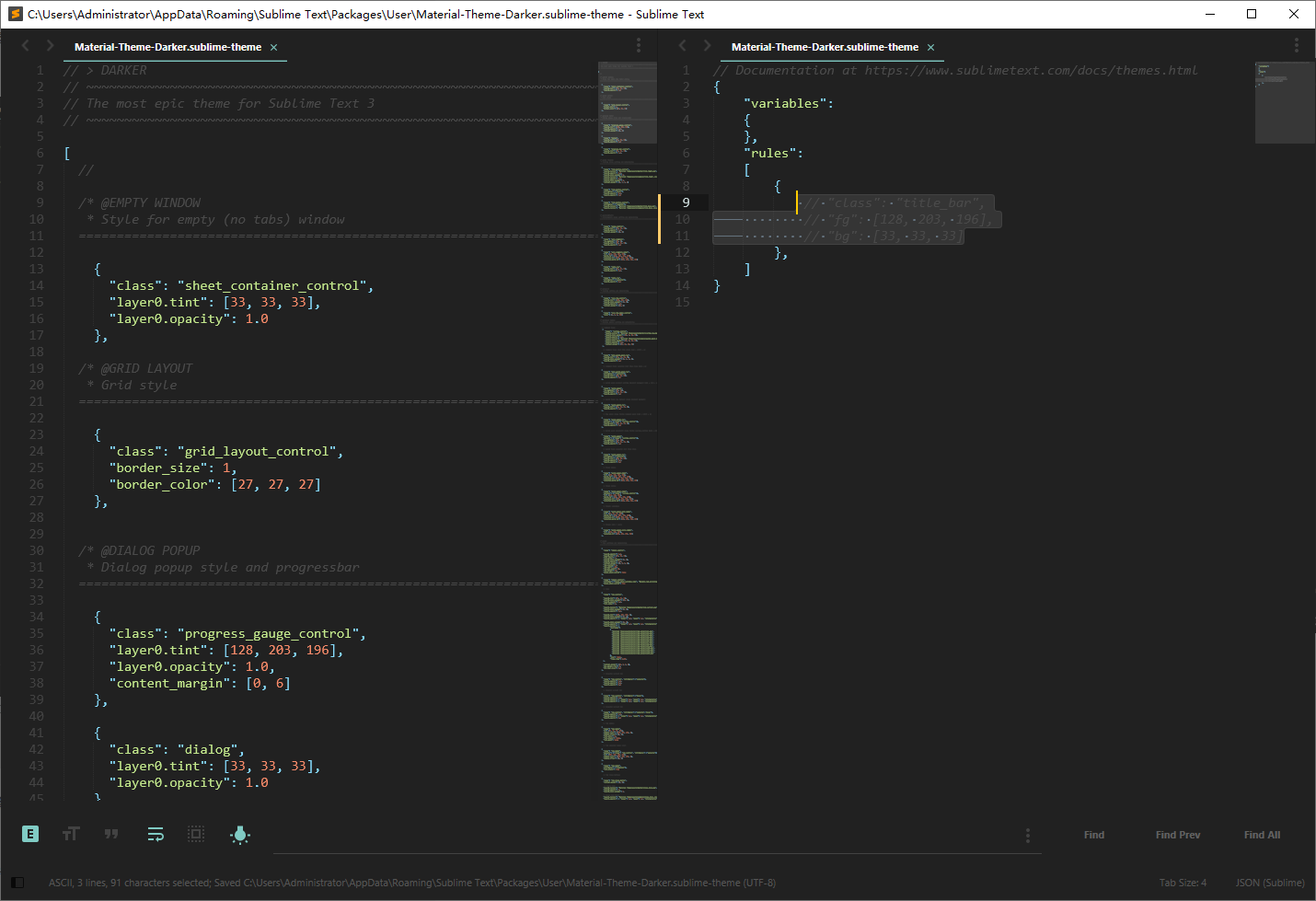This screenshot has width=1316, height=901.
Task: Close the right pane tab
Action: pos(930,47)
